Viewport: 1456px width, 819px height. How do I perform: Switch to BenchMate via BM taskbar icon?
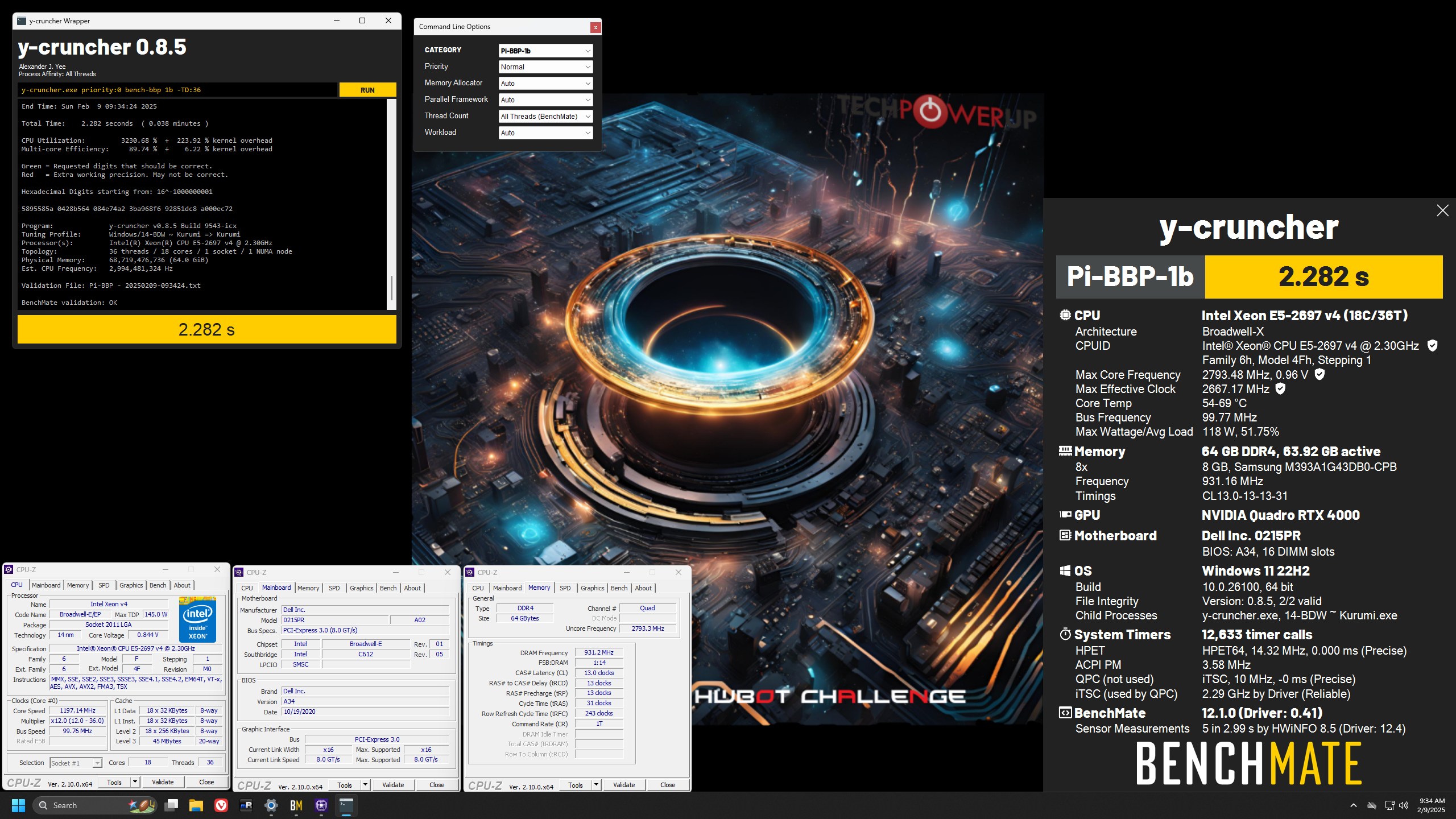click(x=296, y=805)
